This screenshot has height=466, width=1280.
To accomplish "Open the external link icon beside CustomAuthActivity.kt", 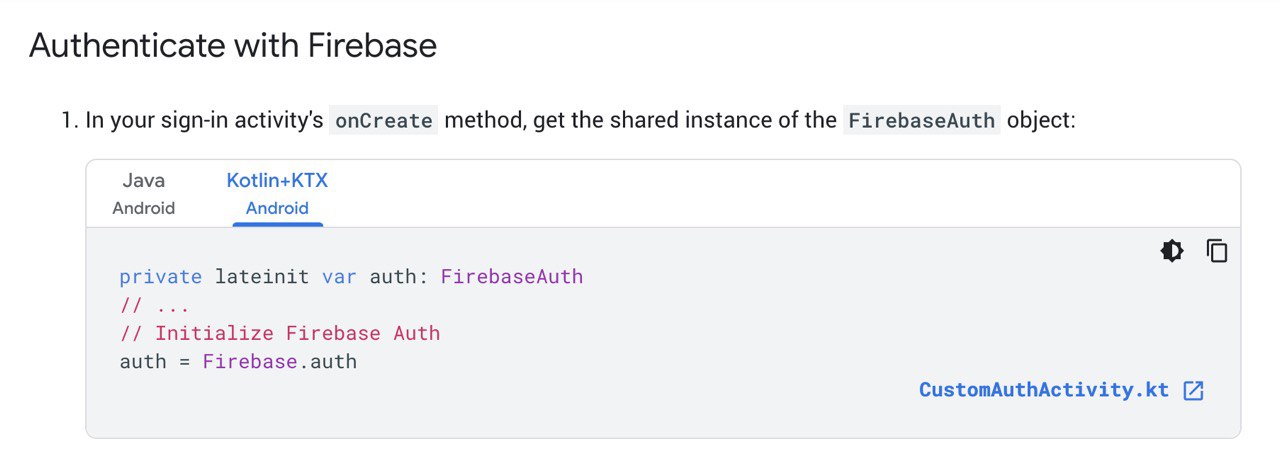I will pos(1193,391).
